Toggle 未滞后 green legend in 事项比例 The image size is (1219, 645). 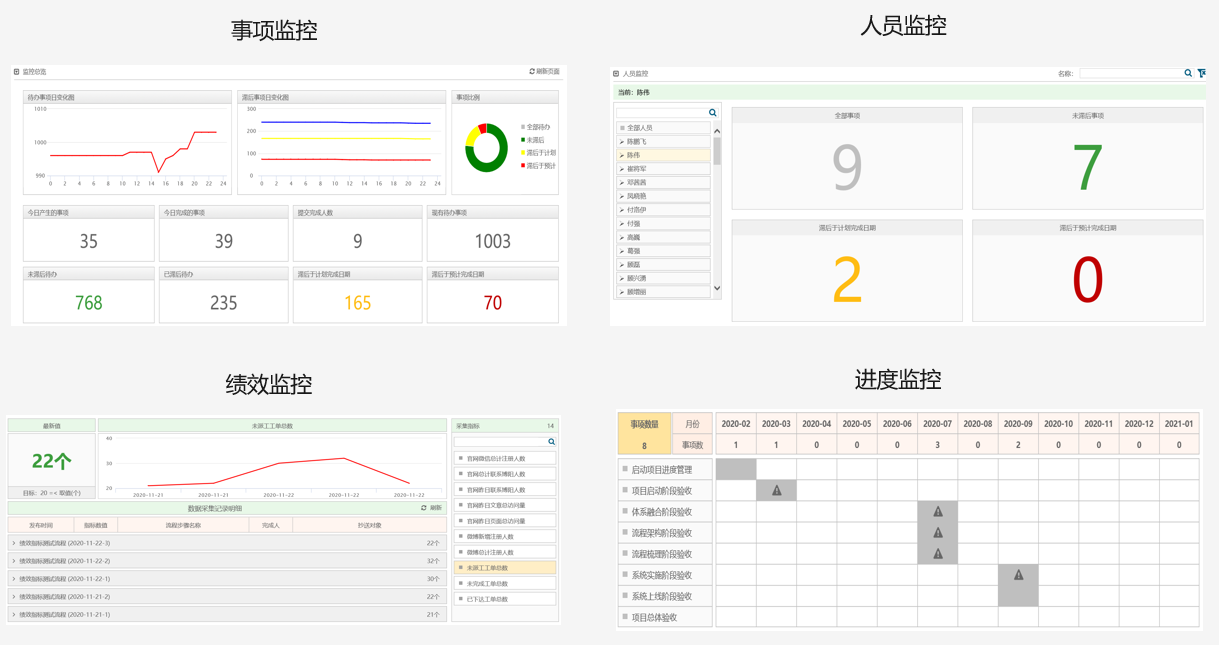pyautogui.click(x=523, y=140)
